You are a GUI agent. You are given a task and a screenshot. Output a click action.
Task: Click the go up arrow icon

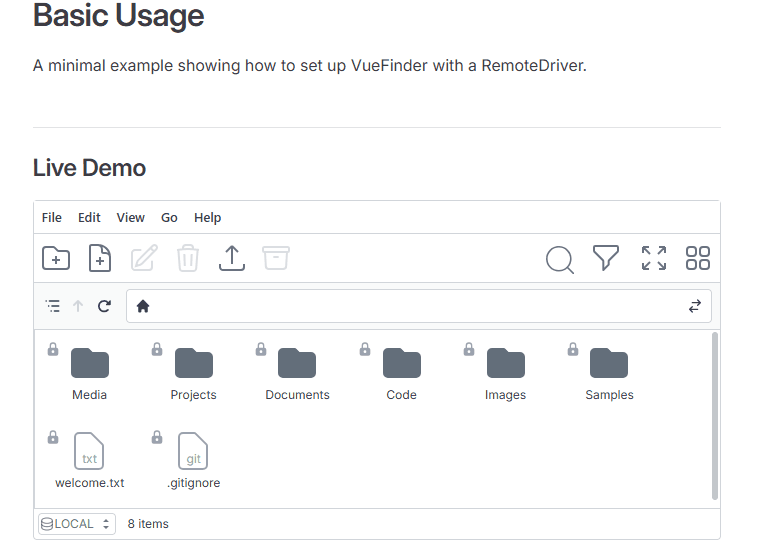click(x=78, y=306)
